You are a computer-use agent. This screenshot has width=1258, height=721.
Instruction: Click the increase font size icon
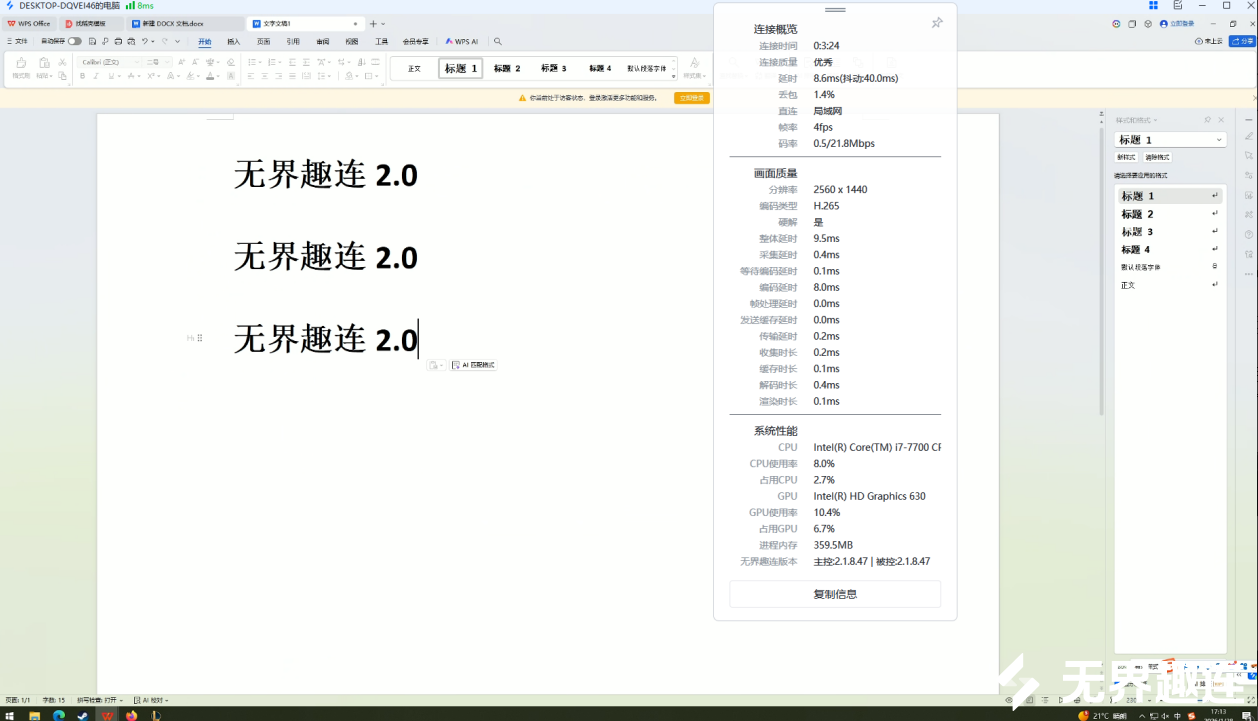pyautogui.click(x=181, y=62)
